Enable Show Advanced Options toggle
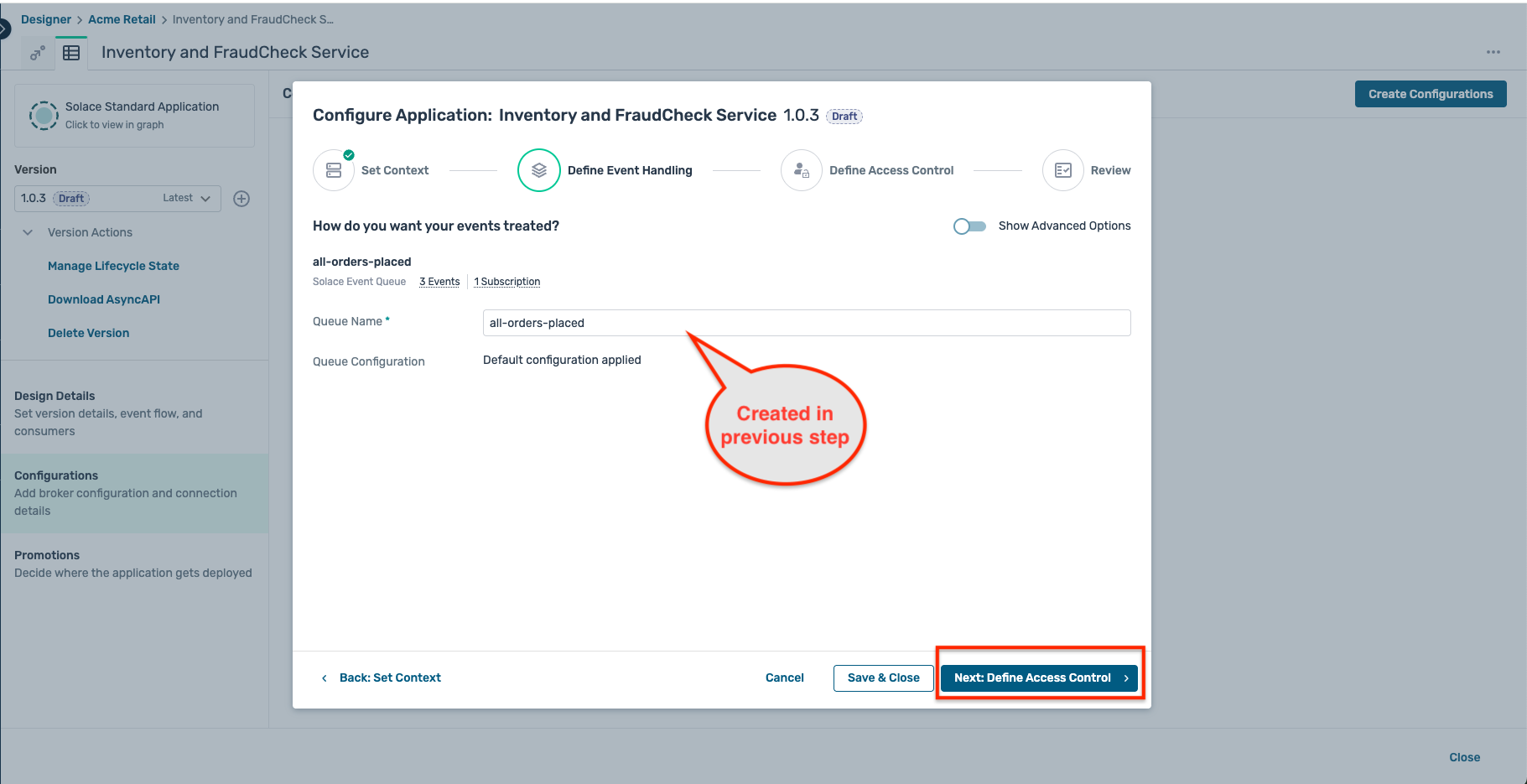This screenshot has height=784, width=1527. pos(969,226)
